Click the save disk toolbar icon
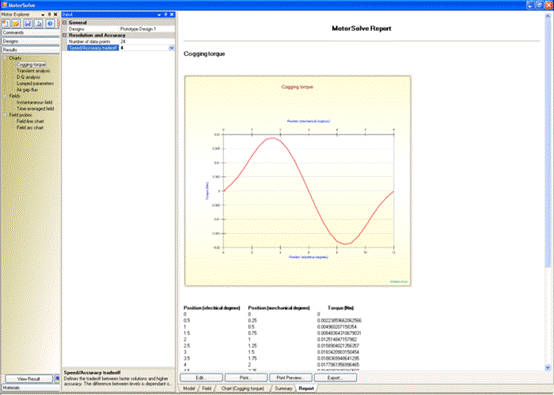 click(x=28, y=24)
